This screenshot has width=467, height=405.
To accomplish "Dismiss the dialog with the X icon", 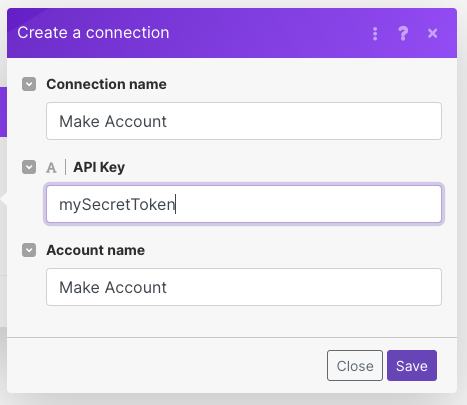I will [433, 33].
